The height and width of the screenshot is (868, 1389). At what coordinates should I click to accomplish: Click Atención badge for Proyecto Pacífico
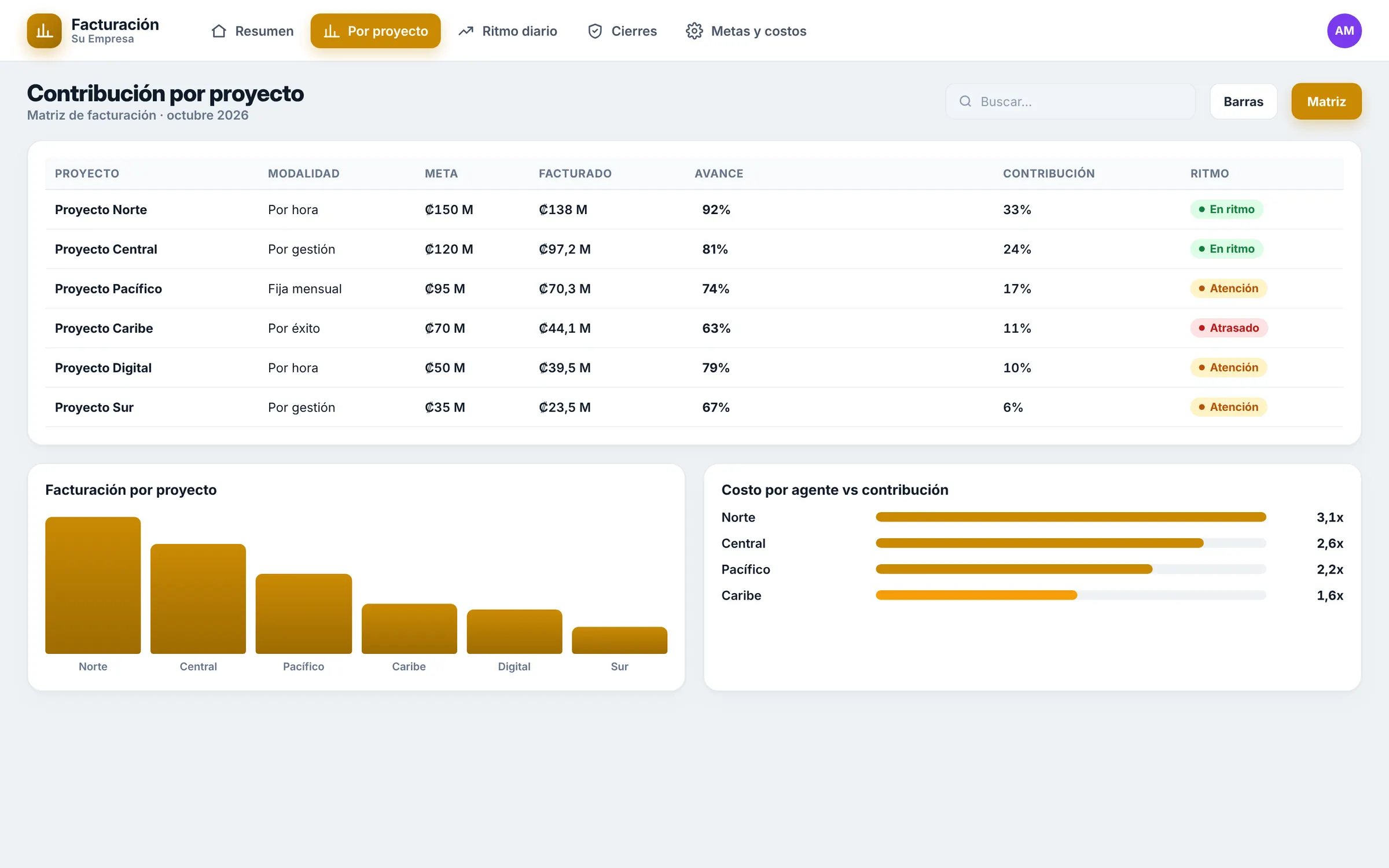pyautogui.click(x=1228, y=288)
